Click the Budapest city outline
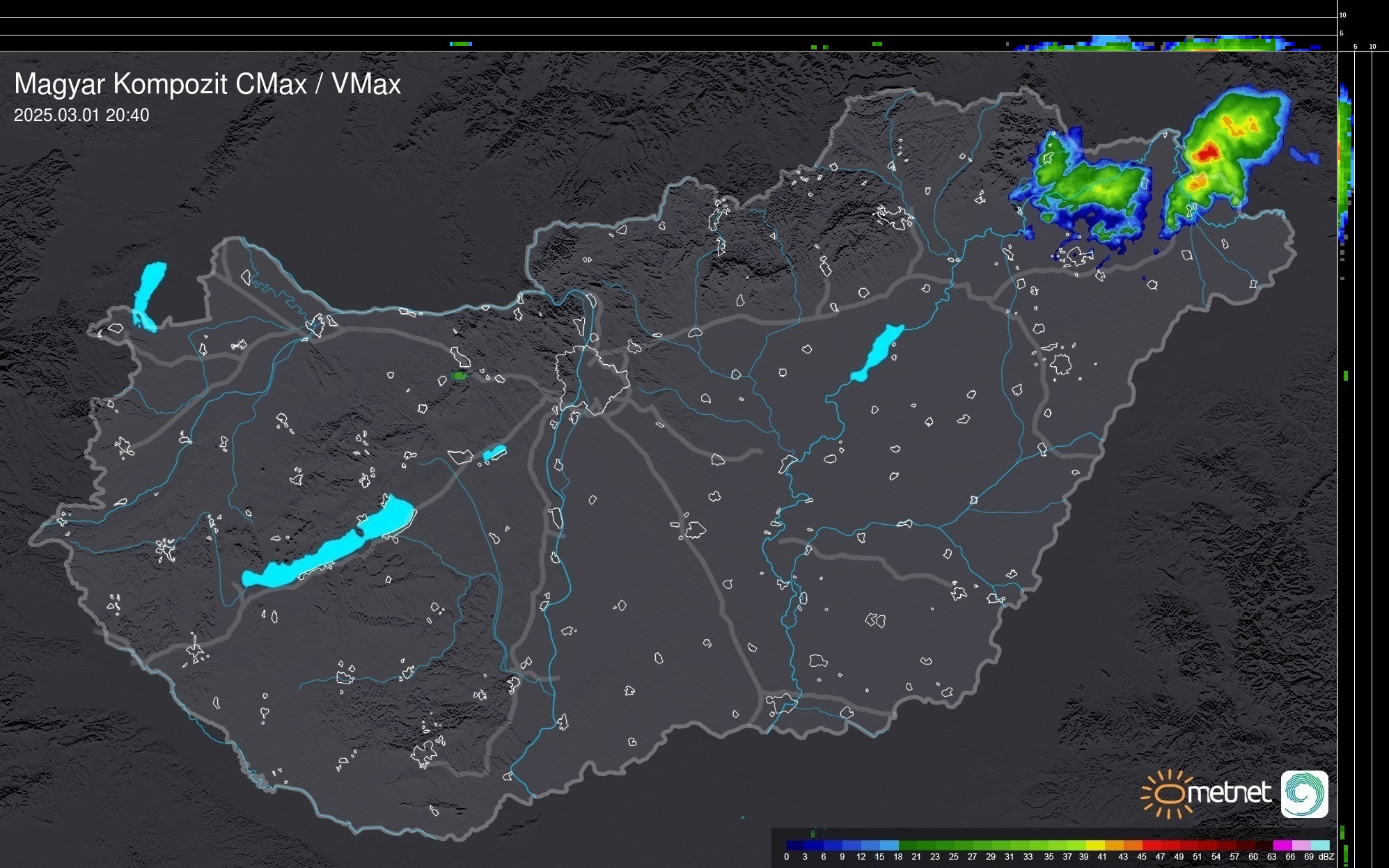 tap(592, 379)
